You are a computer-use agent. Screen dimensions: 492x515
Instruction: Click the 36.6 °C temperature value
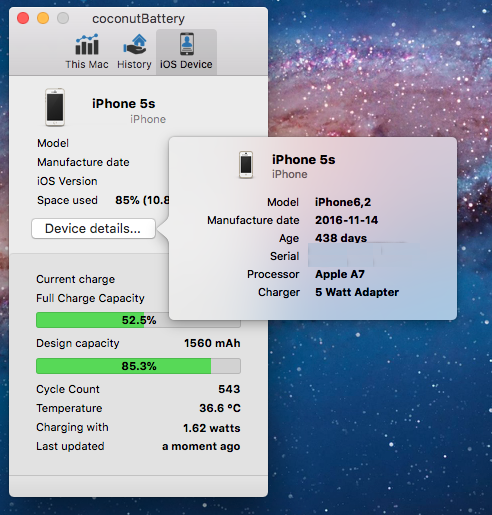point(220,408)
